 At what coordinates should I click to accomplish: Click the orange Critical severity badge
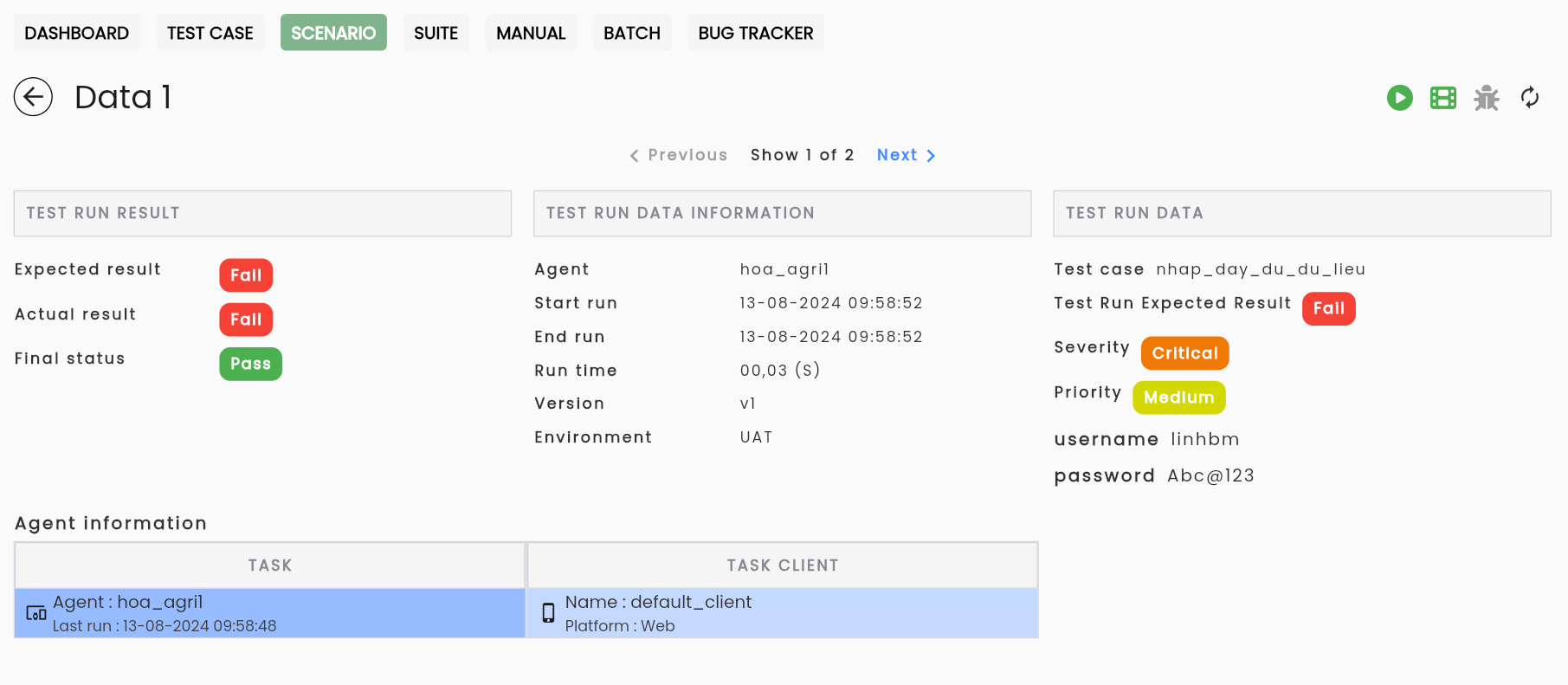click(1184, 353)
